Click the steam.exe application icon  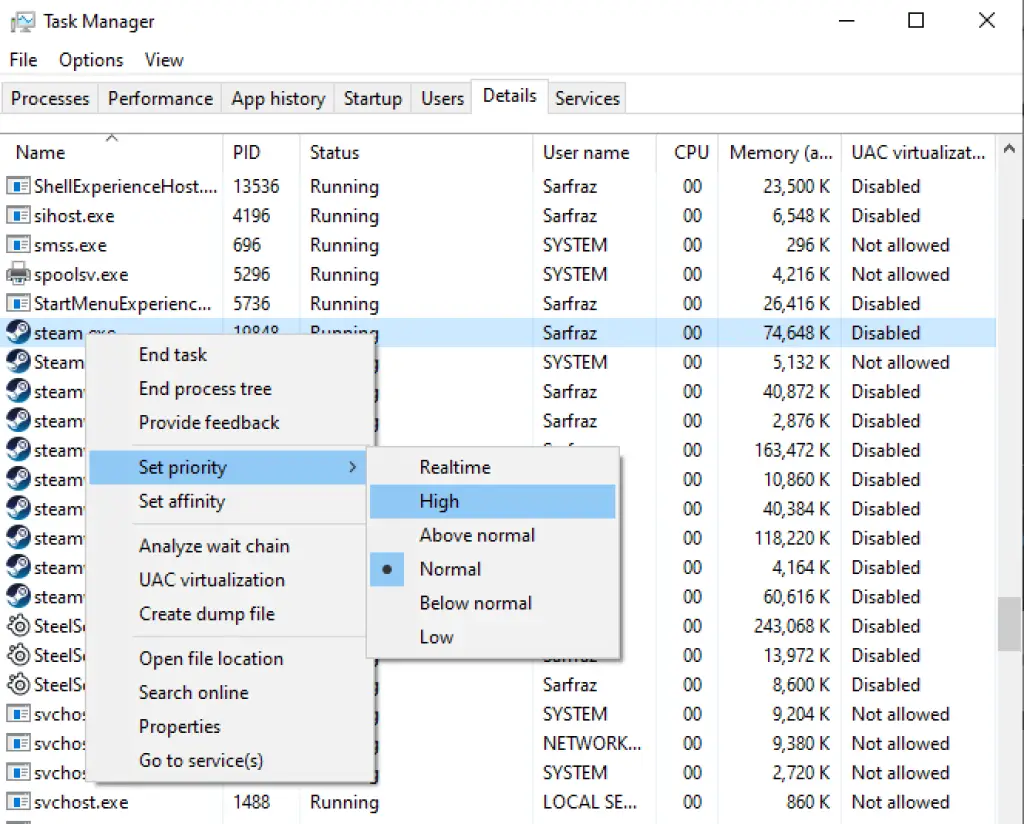pyautogui.click(x=18, y=332)
